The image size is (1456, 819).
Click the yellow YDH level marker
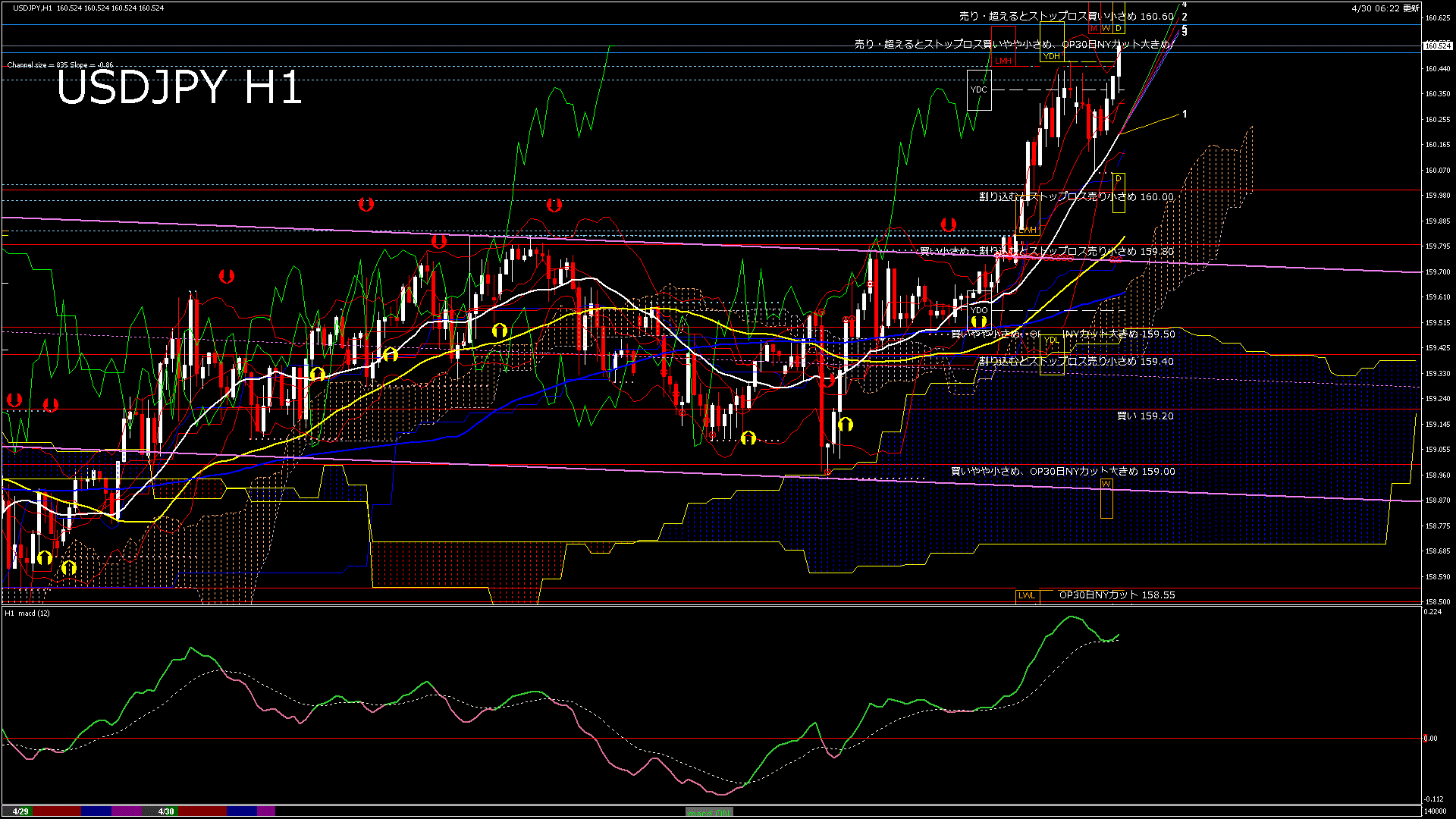tap(1052, 56)
